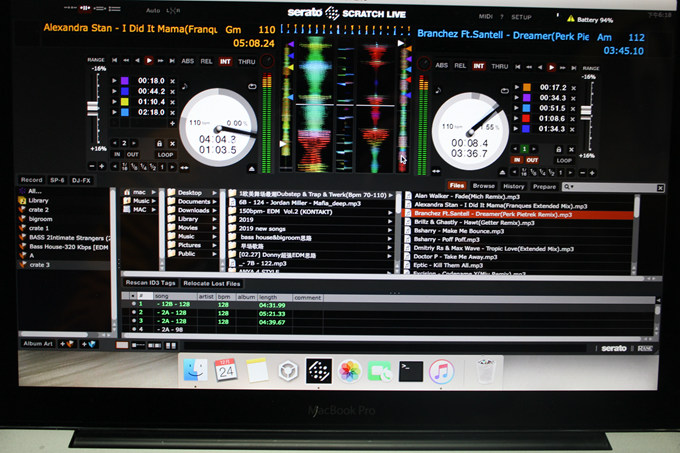Toggle right deck INT mode
Screen dimensions: 680x453
(x=478, y=66)
